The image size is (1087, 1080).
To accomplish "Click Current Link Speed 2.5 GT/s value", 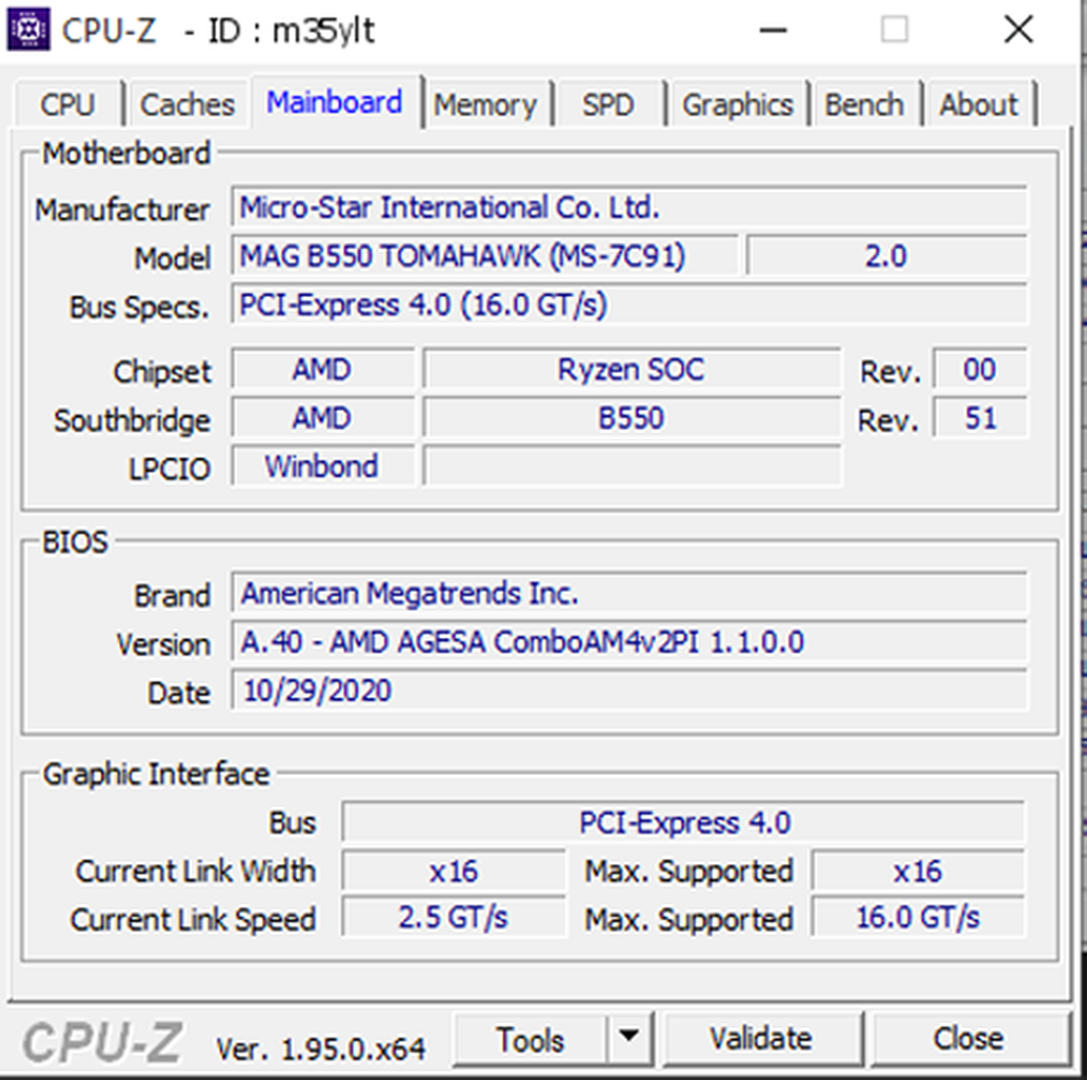I will pyautogui.click(x=453, y=918).
